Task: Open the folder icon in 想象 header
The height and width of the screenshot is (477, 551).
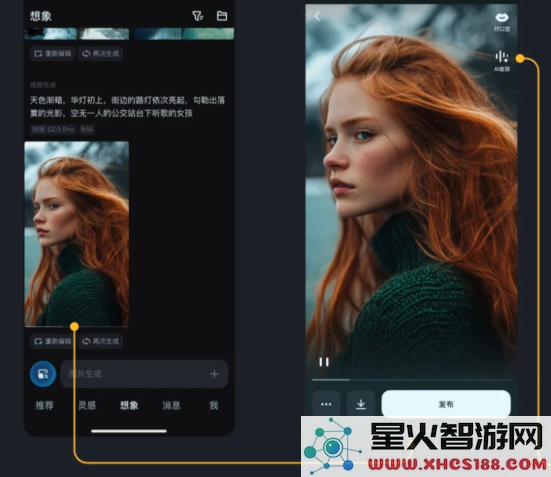Action: tap(222, 16)
